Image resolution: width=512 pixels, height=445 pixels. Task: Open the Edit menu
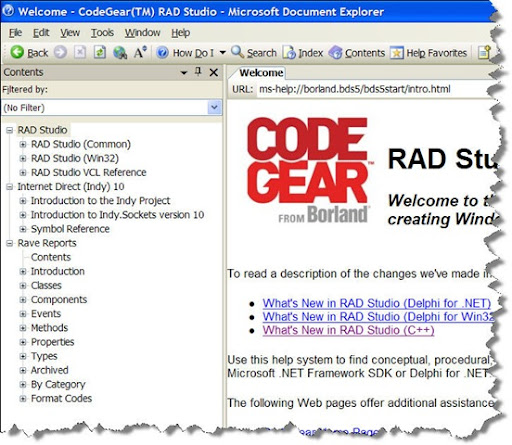41,33
